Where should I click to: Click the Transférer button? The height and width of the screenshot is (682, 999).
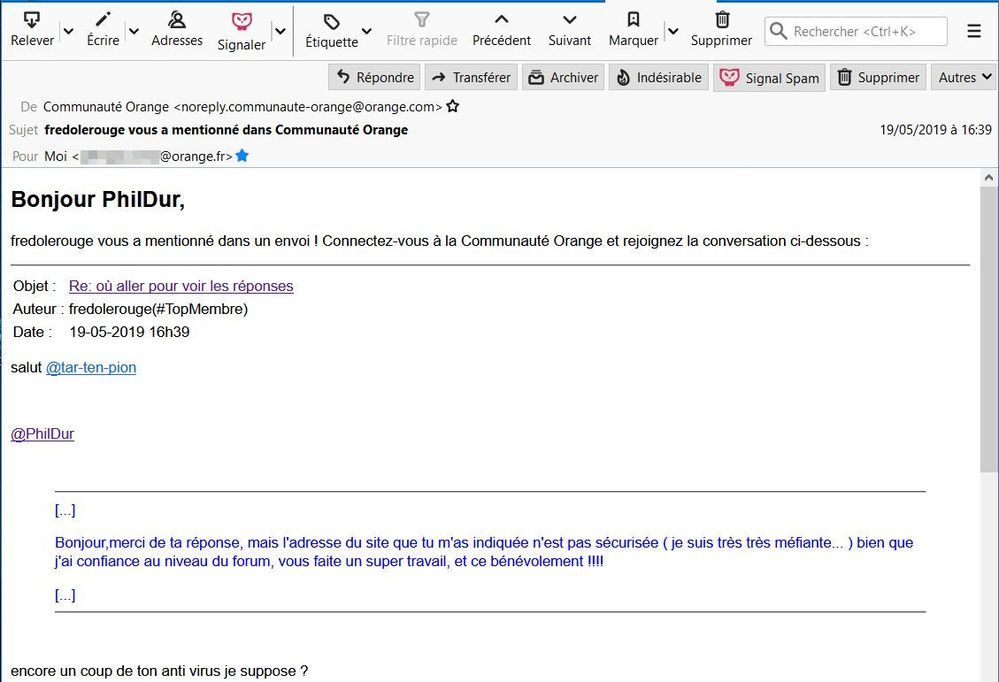(x=470, y=77)
